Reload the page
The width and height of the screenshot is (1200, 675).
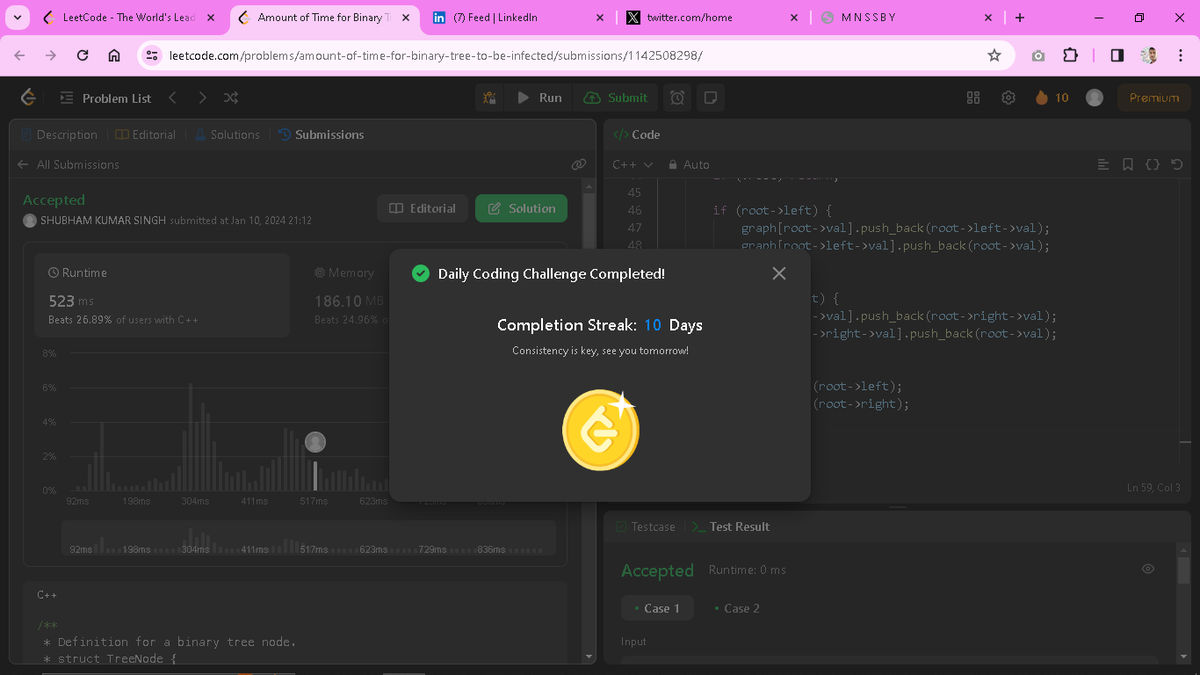point(83,56)
